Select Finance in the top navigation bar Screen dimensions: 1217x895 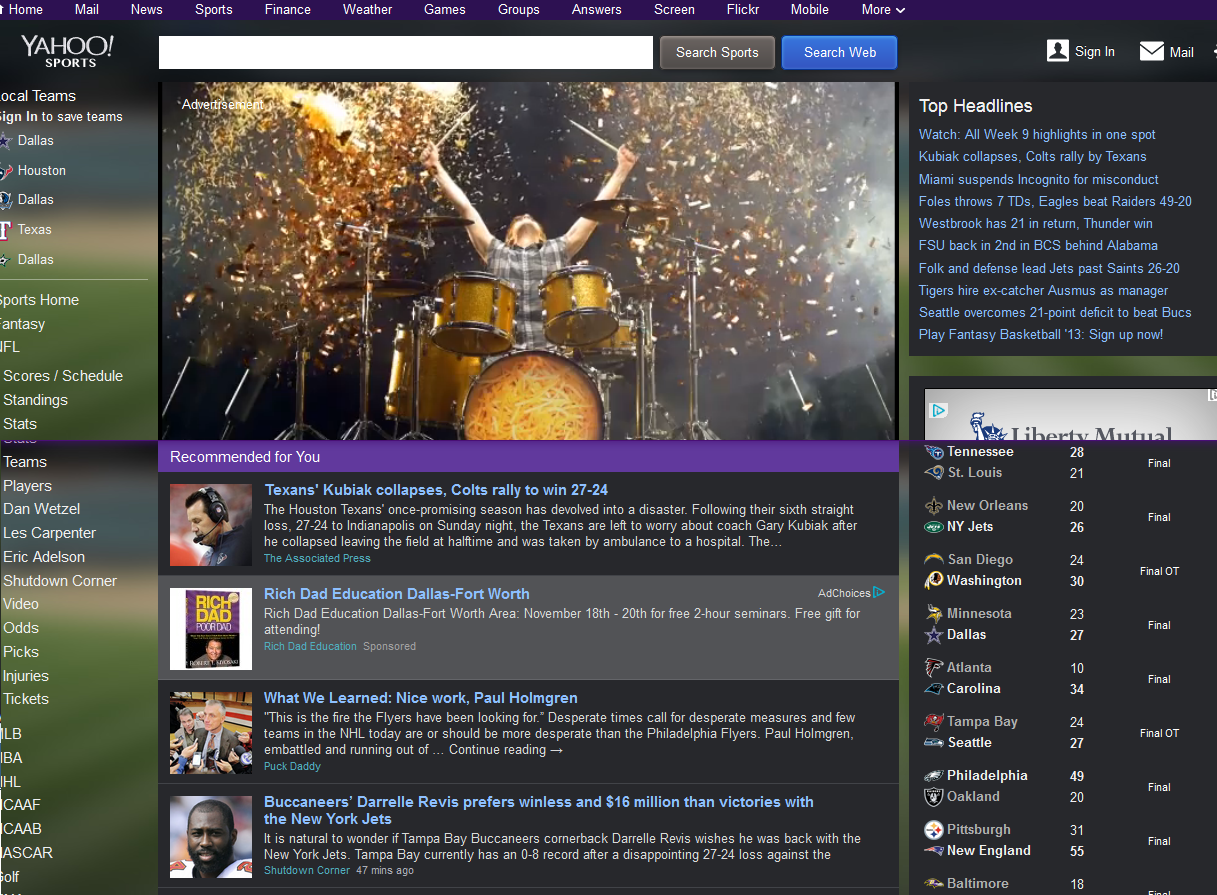pyautogui.click(x=288, y=9)
